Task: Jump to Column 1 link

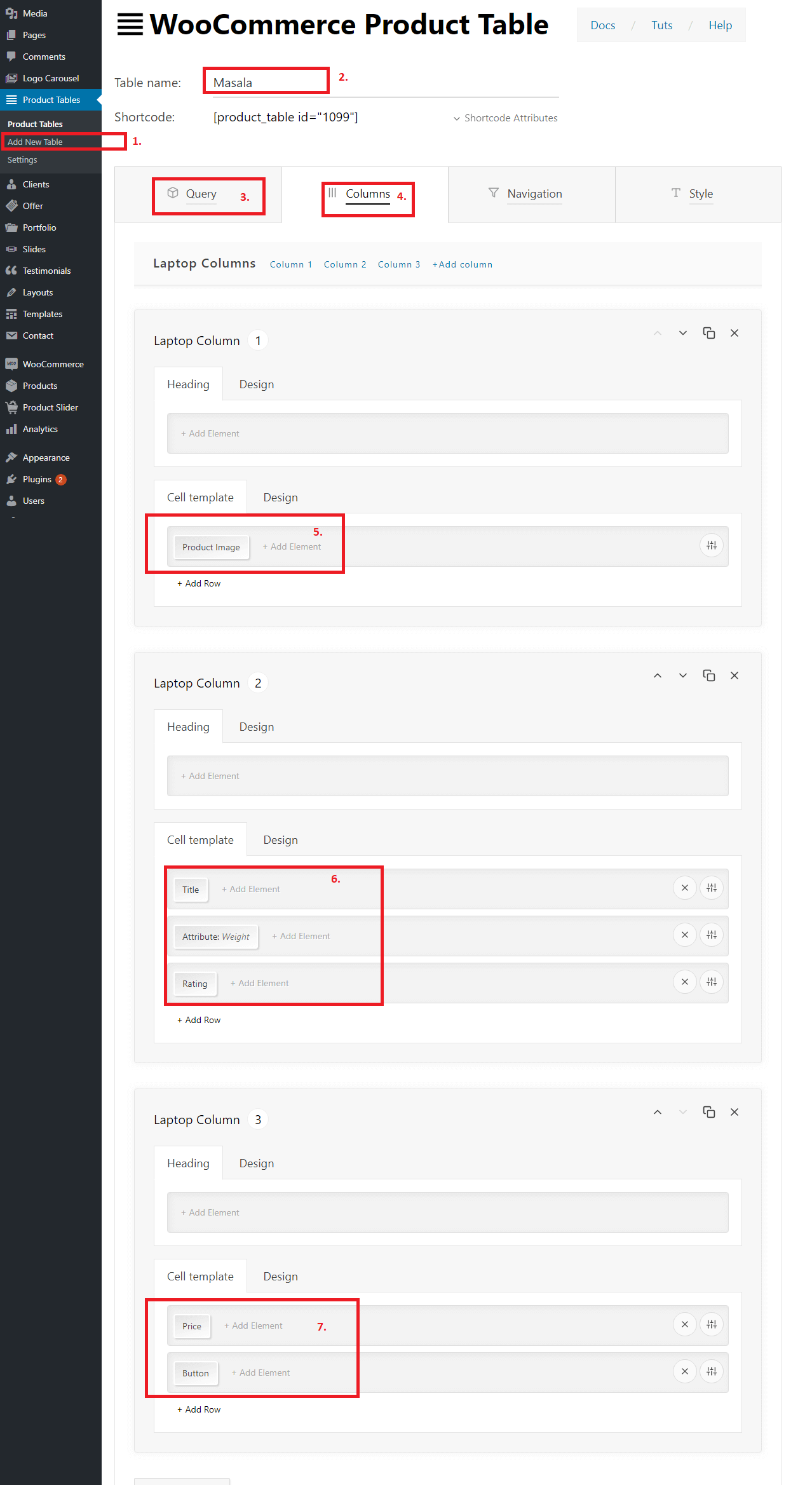Action: 291,265
